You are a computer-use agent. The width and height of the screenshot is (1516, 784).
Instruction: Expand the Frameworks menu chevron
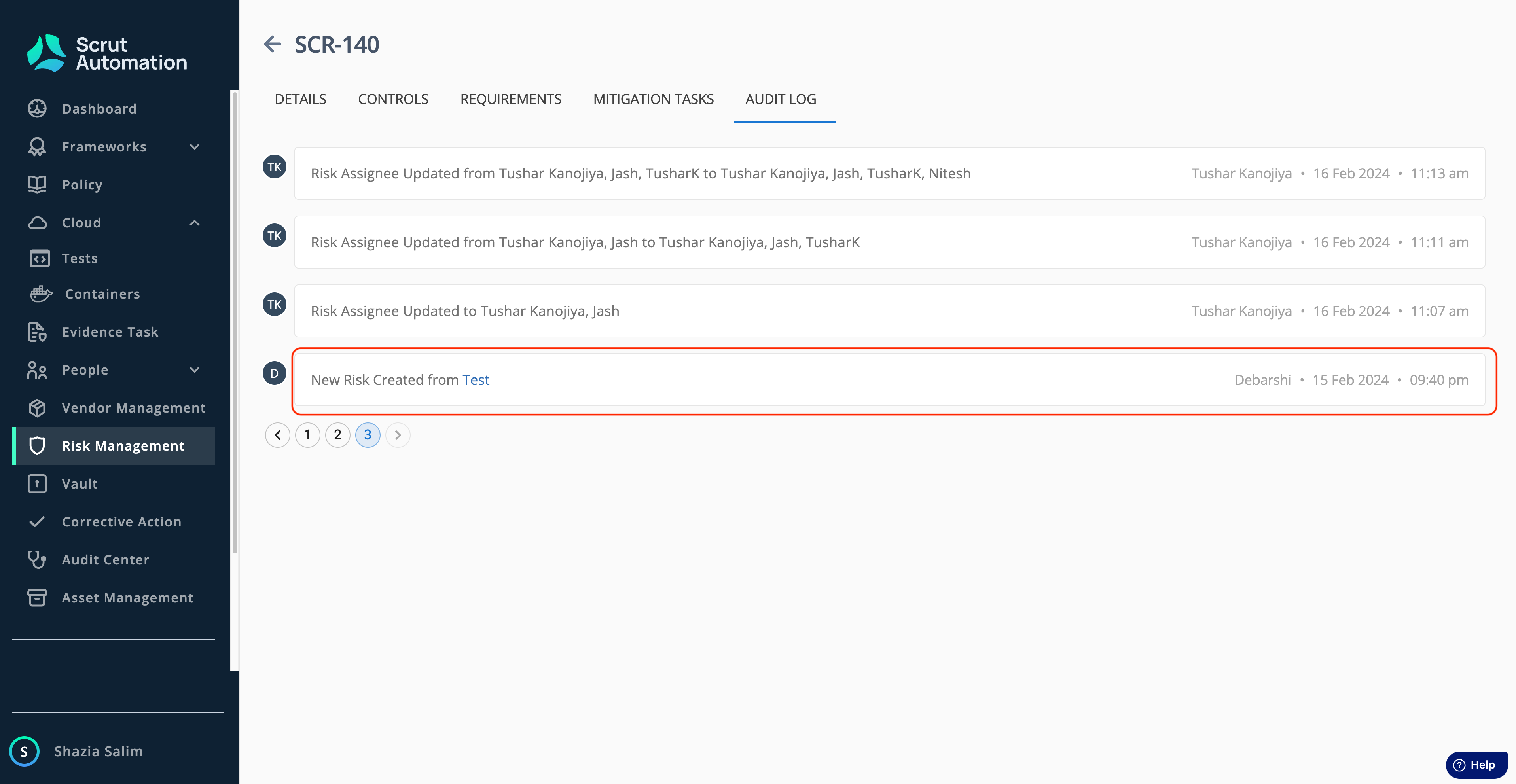point(195,147)
